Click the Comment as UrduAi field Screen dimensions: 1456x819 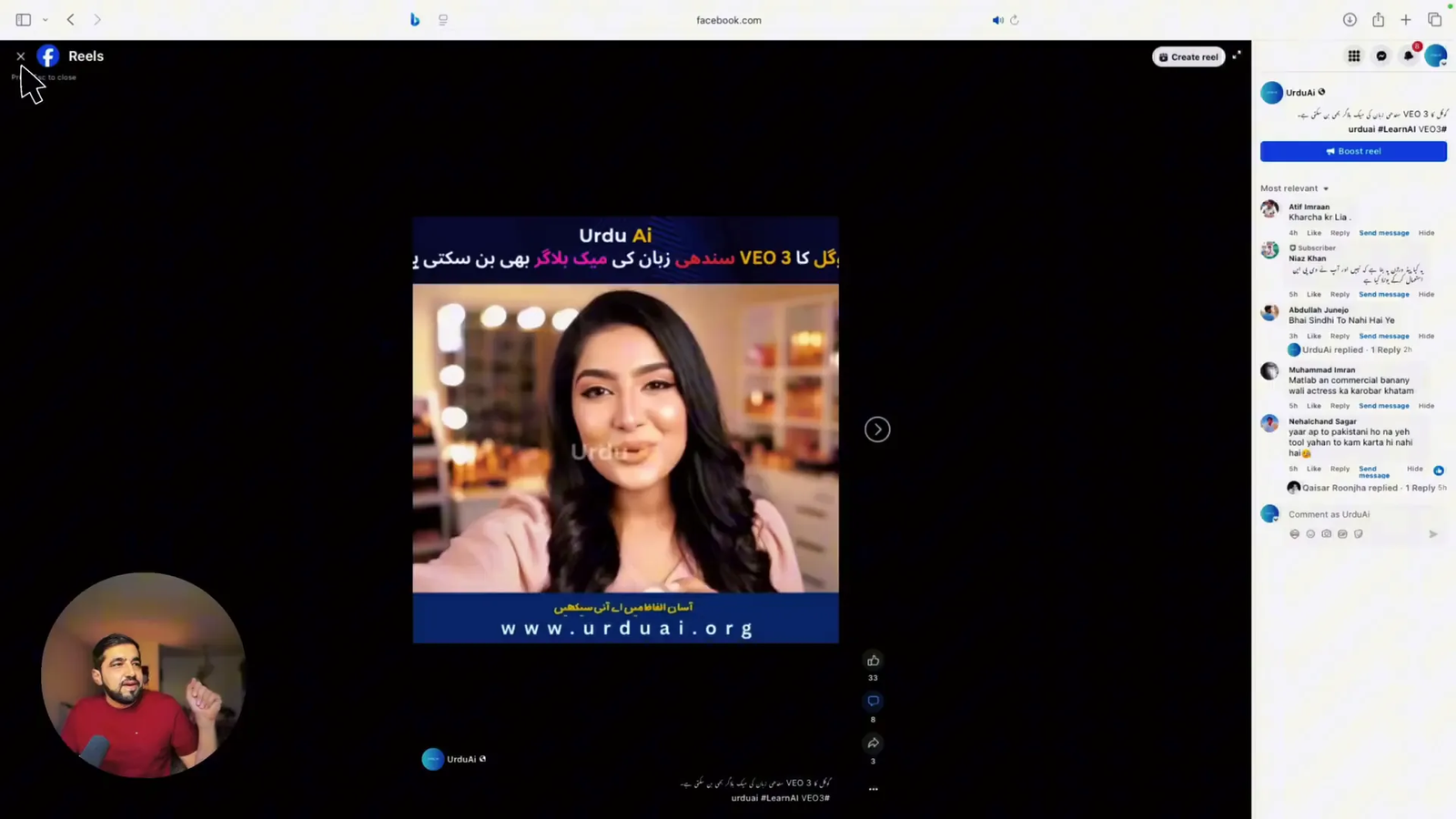(x=1362, y=514)
